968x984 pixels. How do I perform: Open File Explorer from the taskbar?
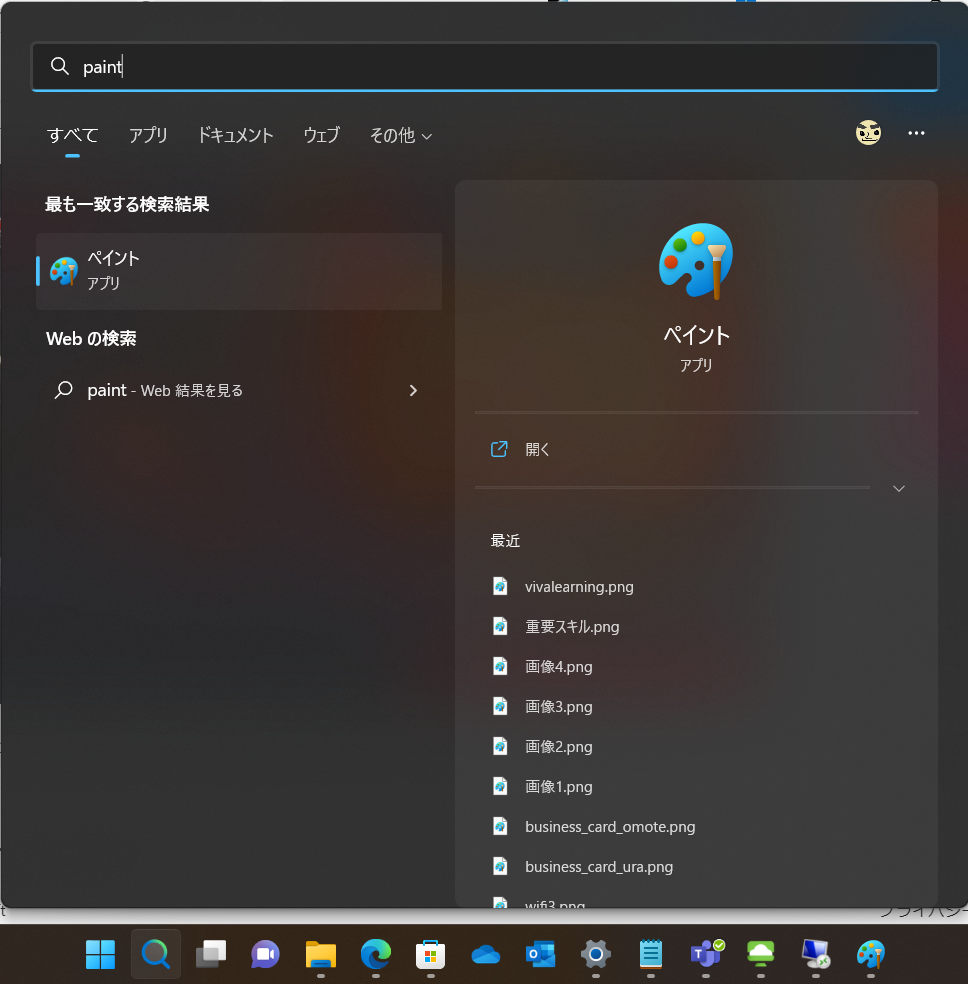(x=321, y=954)
